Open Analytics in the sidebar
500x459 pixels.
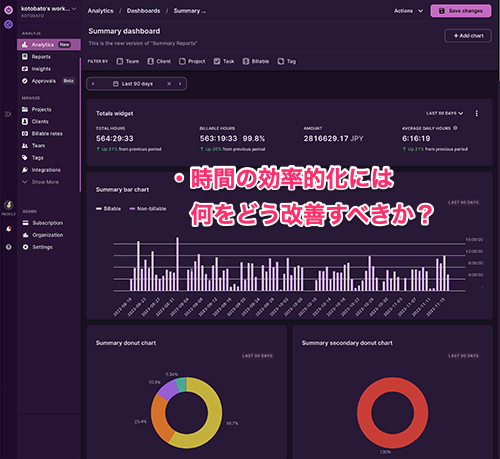point(49,45)
